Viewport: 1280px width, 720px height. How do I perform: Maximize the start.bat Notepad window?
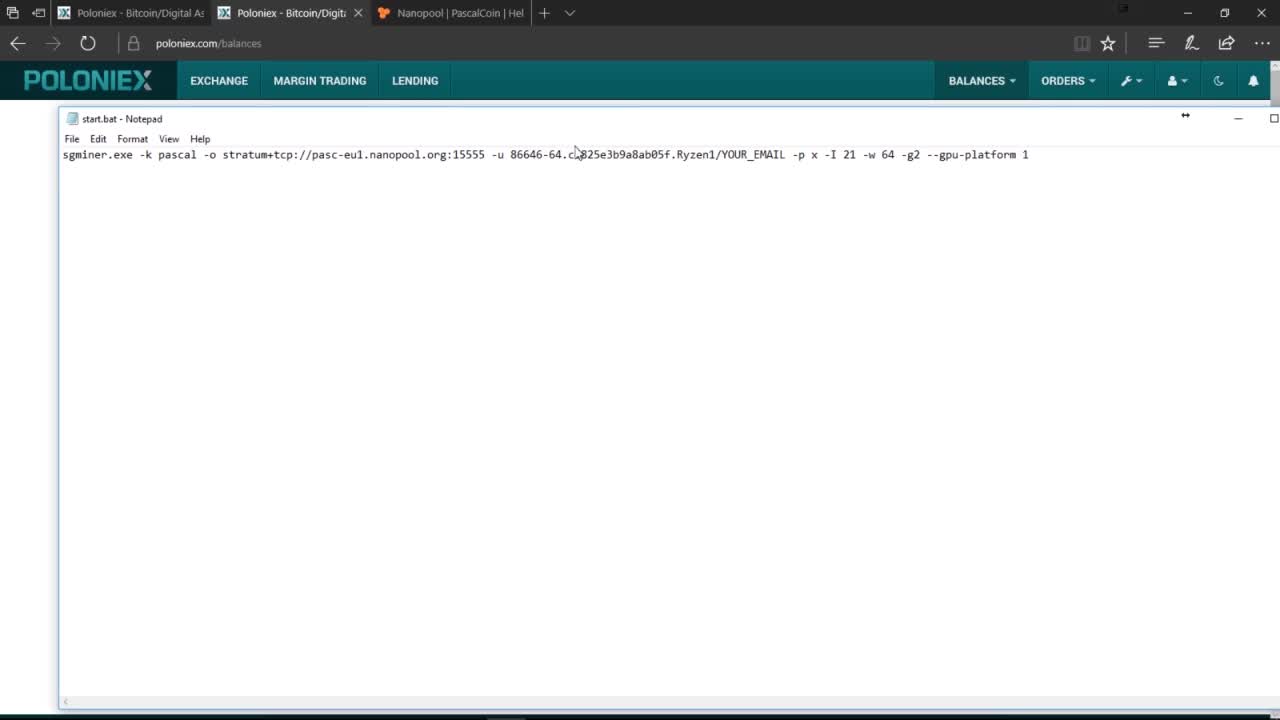1273,118
